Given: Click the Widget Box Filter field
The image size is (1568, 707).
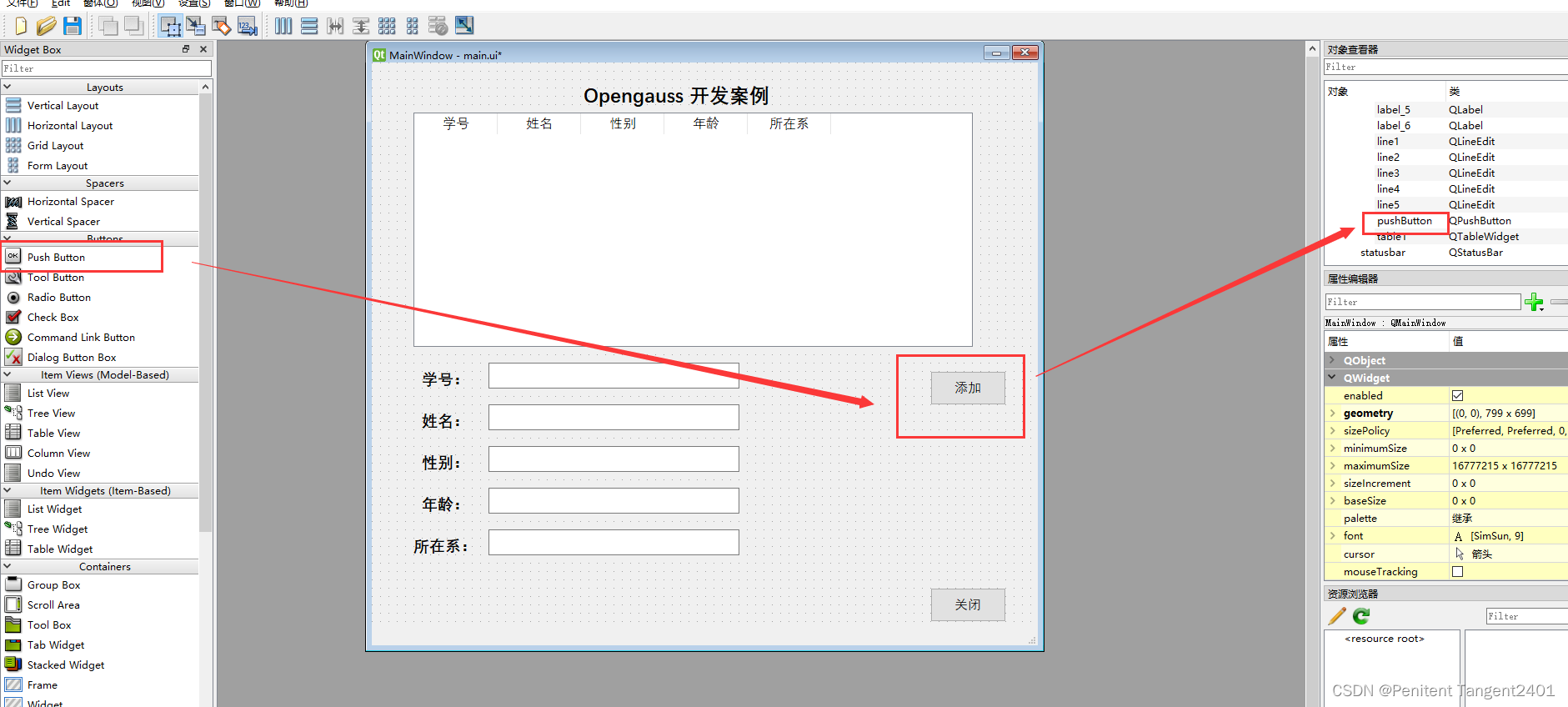Looking at the screenshot, I should [x=106, y=68].
